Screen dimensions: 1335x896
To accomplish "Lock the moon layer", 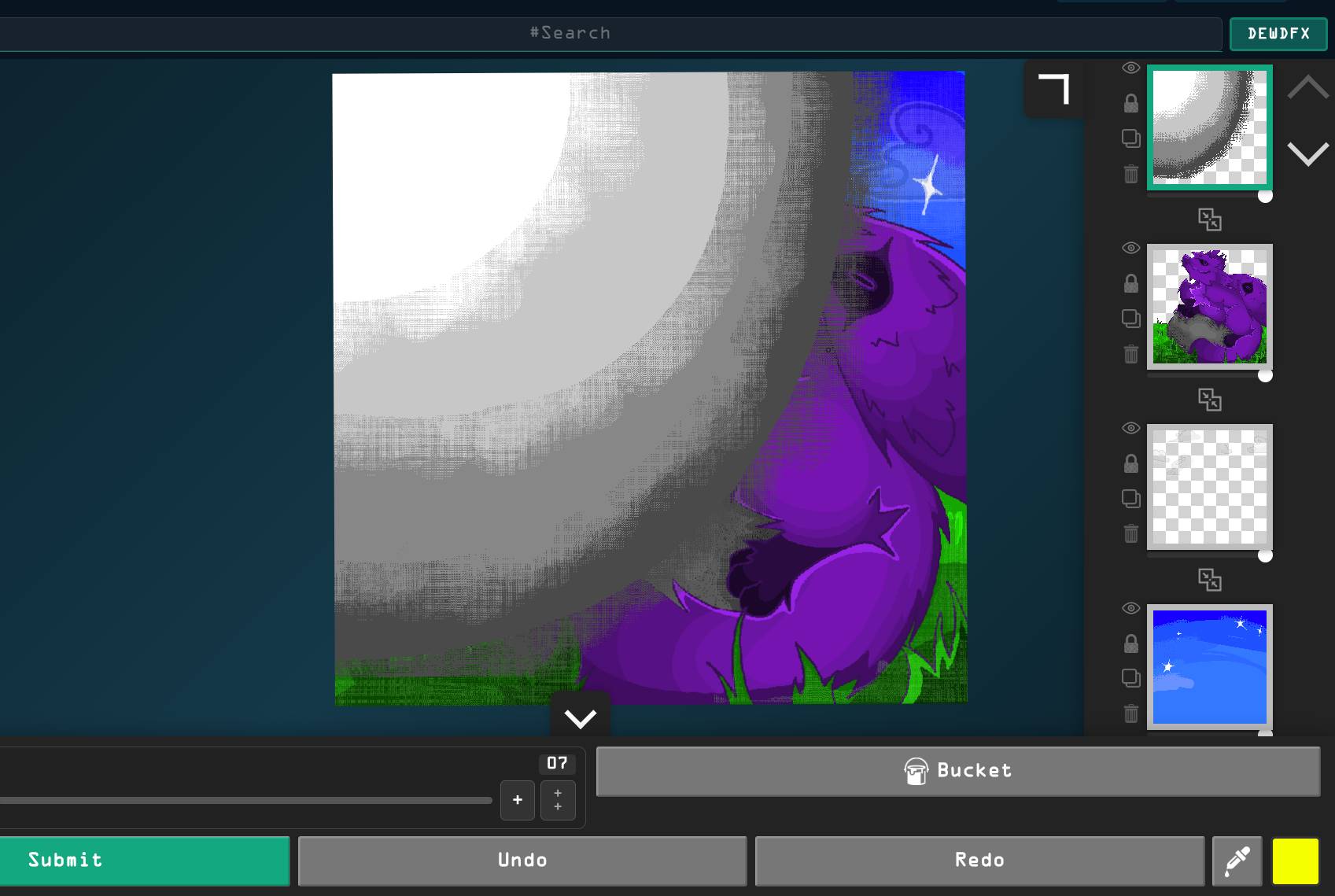I will [x=1130, y=103].
